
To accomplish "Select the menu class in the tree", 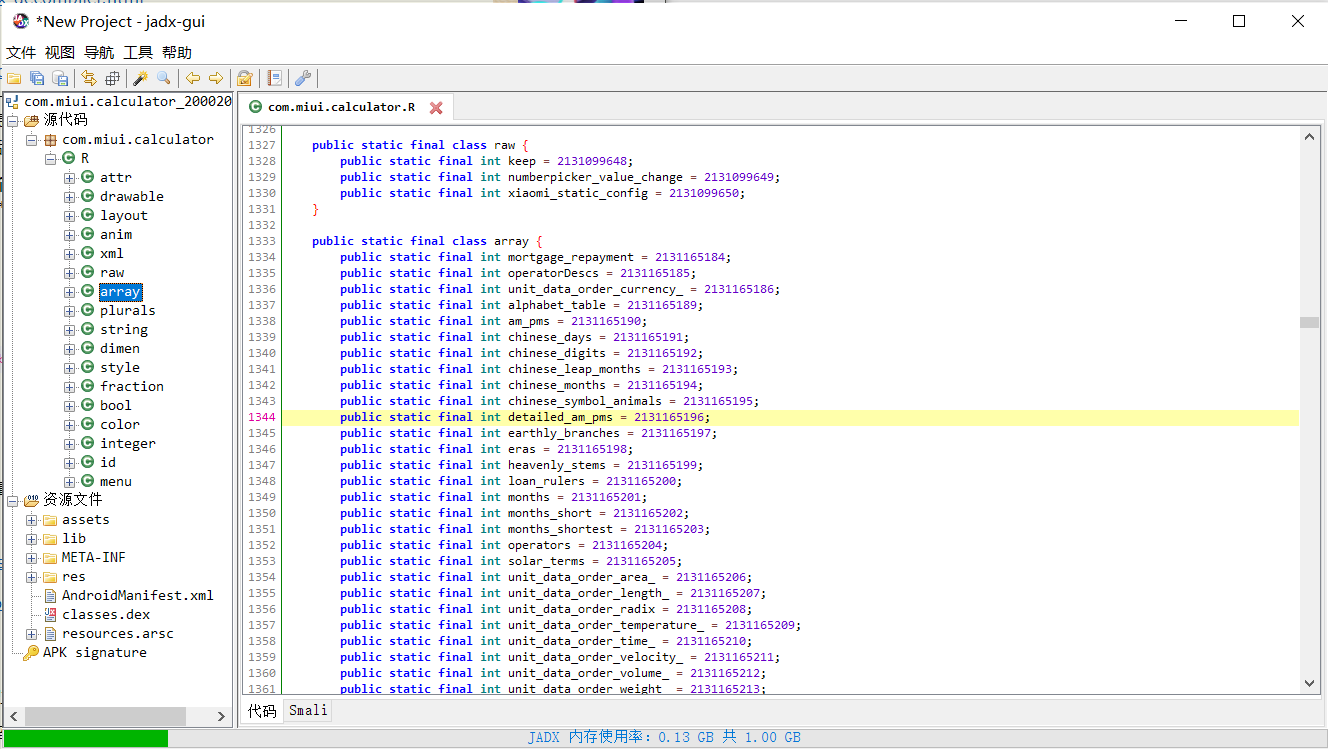I will [116, 481].
